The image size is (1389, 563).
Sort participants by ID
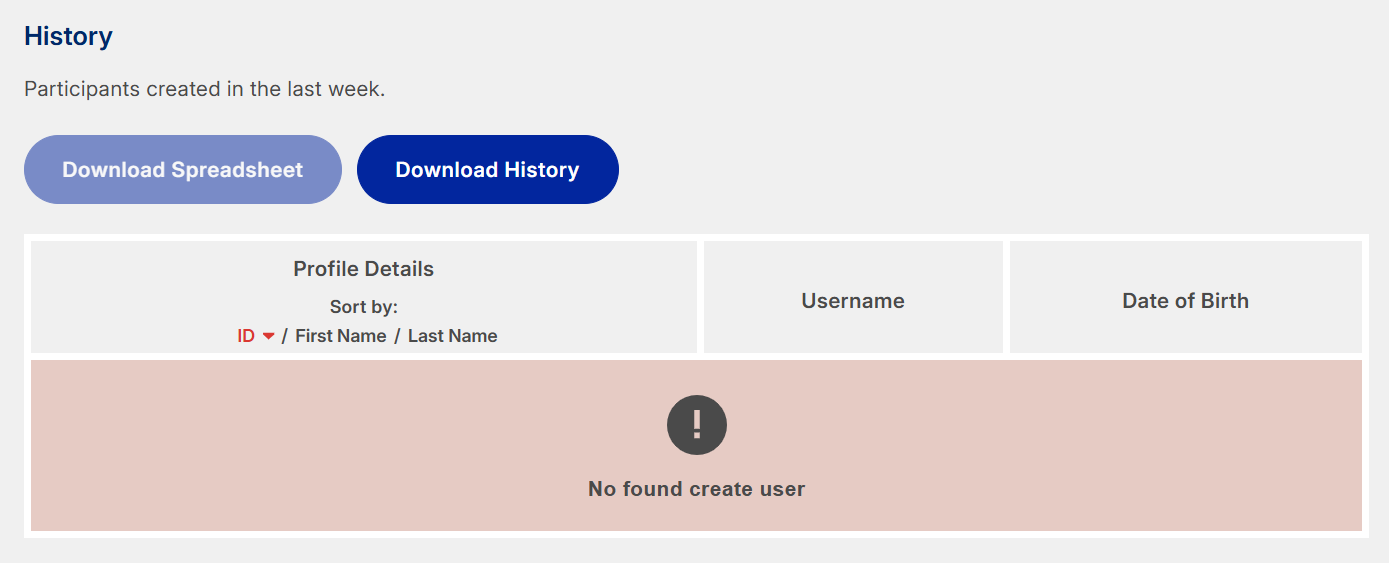[246, 336]
